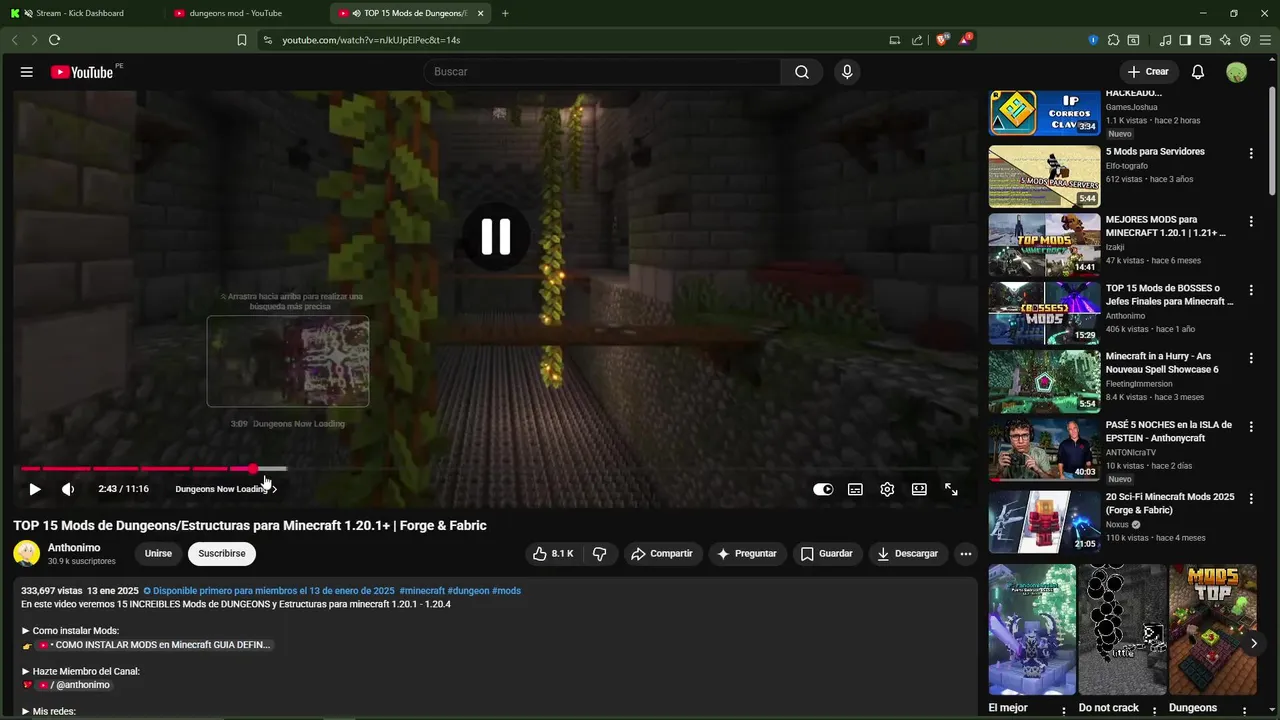The width and height of the screenshot is (1280, 720).
Task: Open options for 'PASÉ 5 NOCHES' video
Action: pyautogui.click(x=1251, y=426)
